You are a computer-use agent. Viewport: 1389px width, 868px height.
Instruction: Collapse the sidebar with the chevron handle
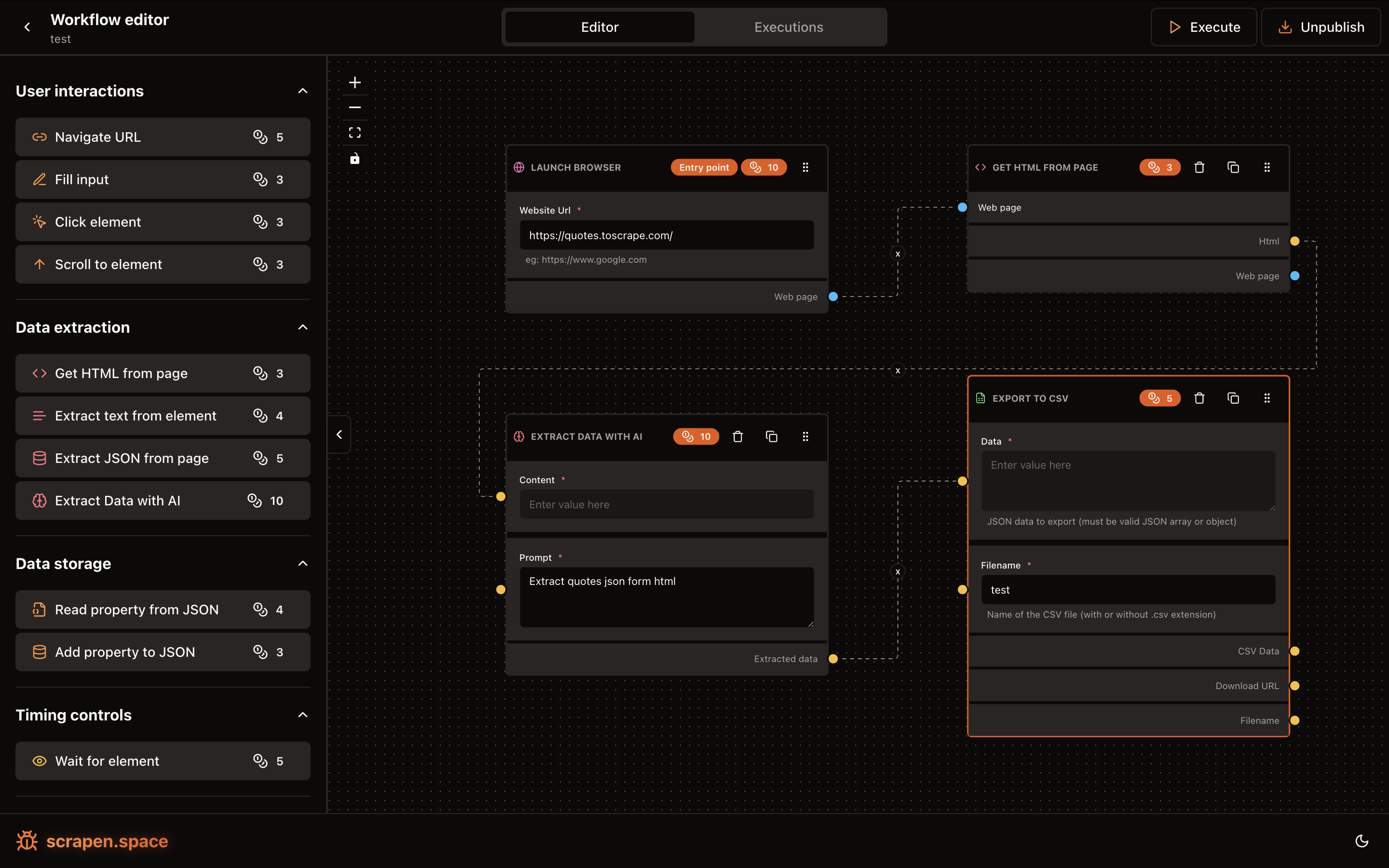point(339,434)
